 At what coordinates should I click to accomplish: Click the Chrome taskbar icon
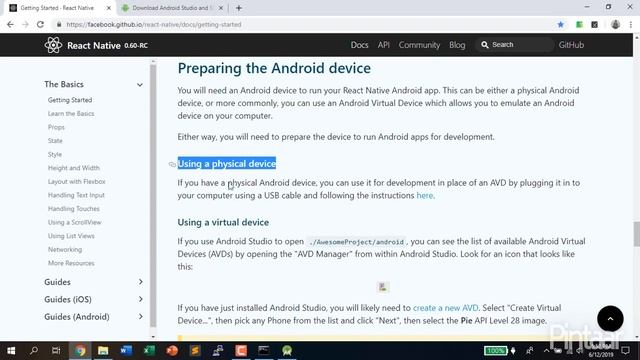pos(80,351)
